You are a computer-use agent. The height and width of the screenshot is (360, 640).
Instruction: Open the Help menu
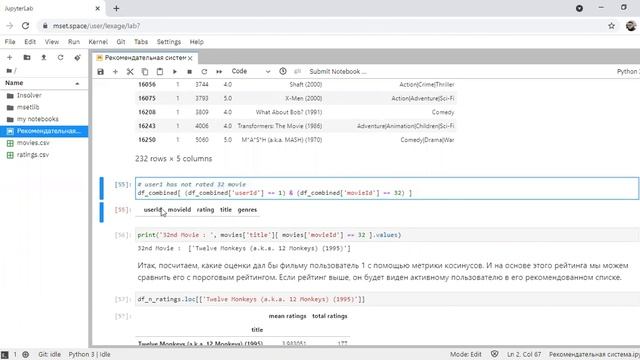click(196, 42)
